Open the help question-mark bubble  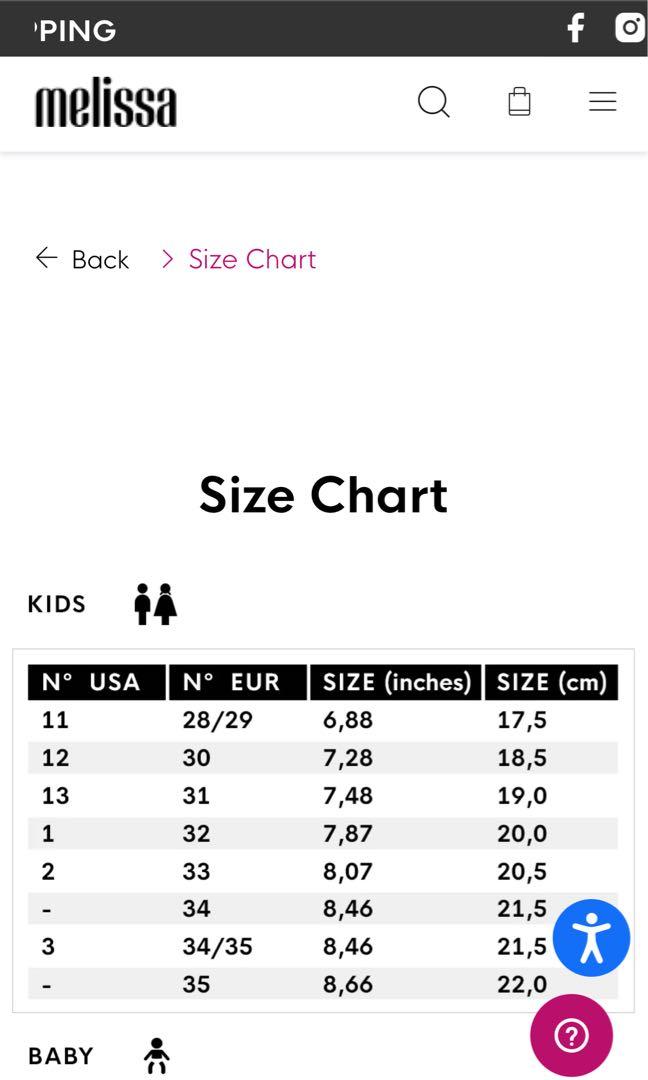pyautogui.click(x=571, y=1035)
